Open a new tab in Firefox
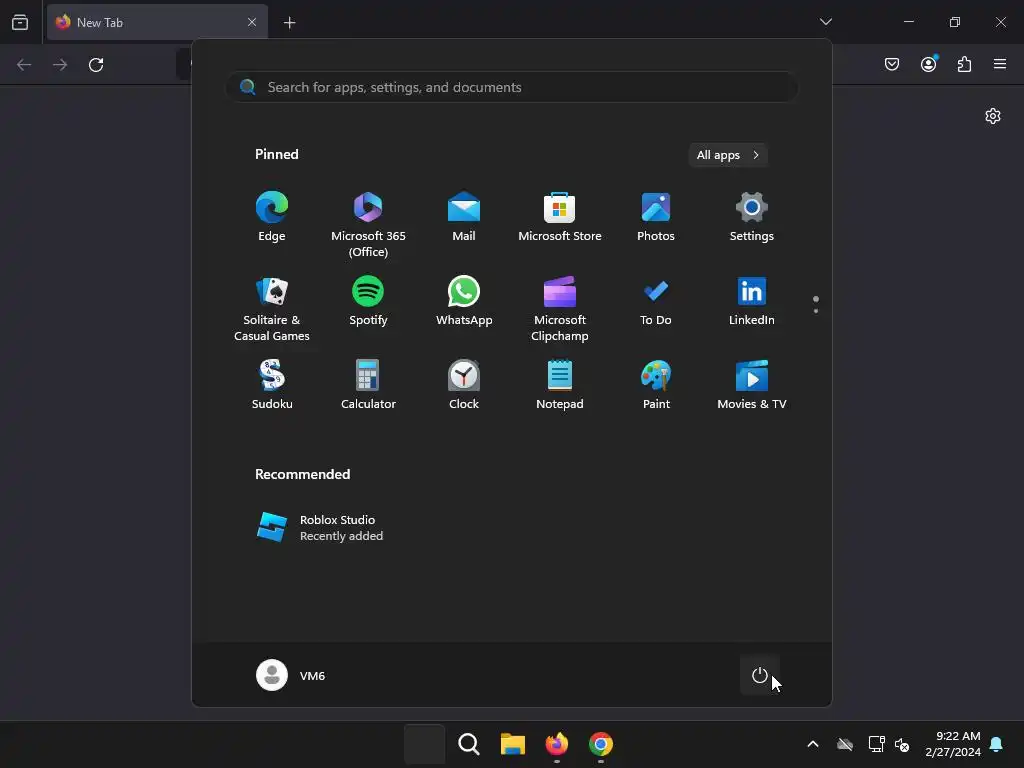This screenshot has width=1024, height=768. point(289,23)
